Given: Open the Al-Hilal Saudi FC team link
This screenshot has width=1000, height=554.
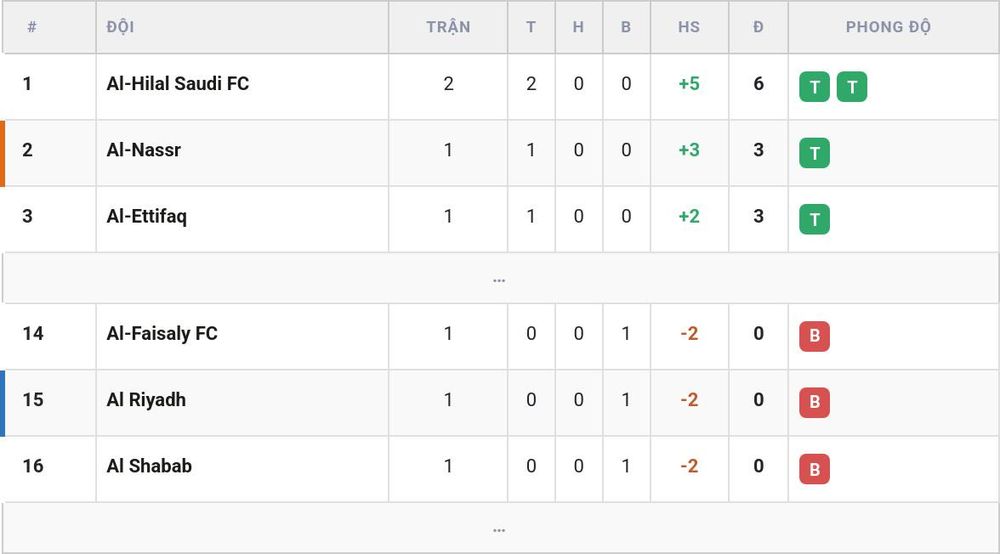Looking at the screenshot, I should coord(178,84).
